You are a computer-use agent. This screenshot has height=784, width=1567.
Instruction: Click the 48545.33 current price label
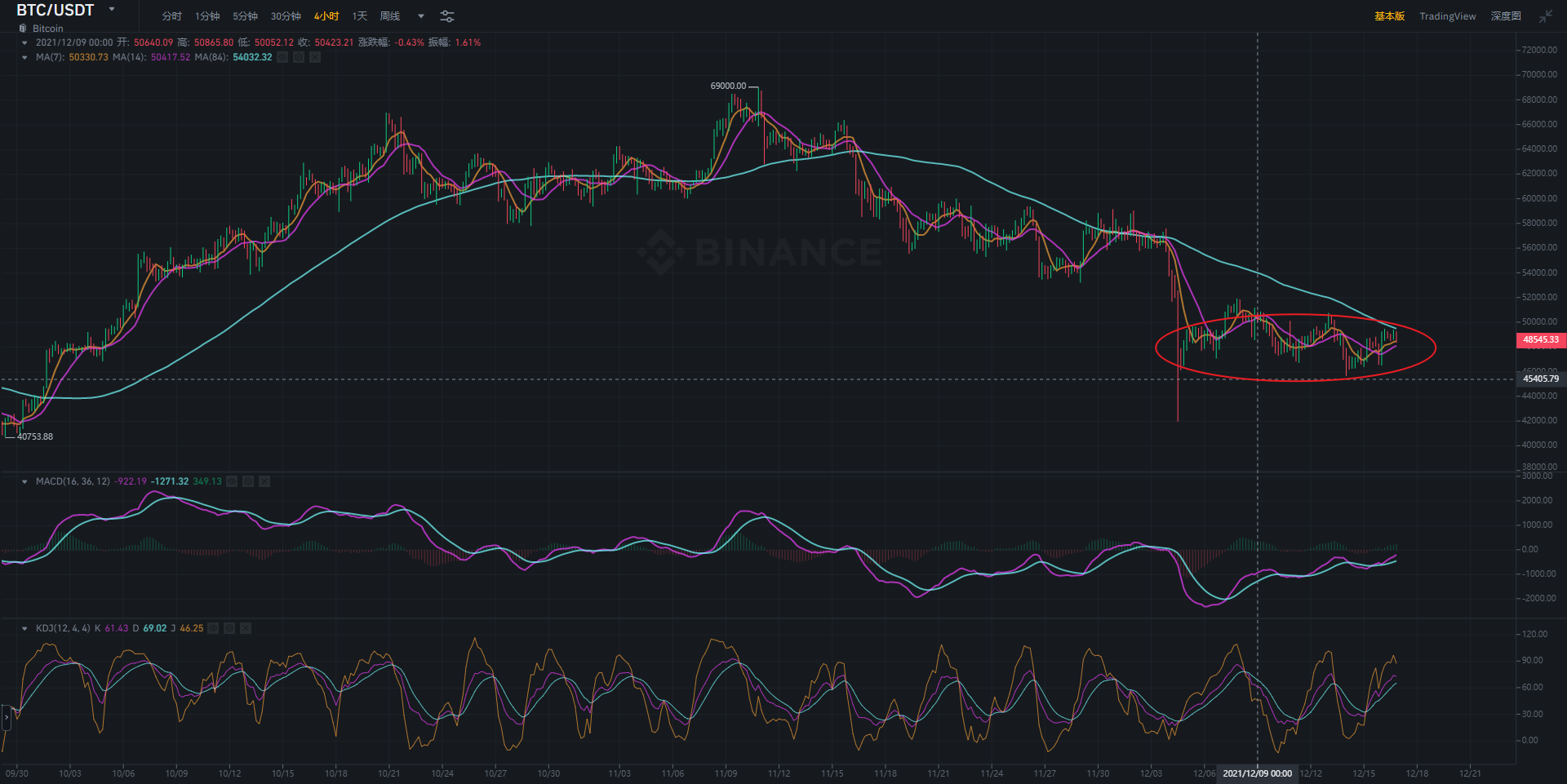pos(1540,339)
